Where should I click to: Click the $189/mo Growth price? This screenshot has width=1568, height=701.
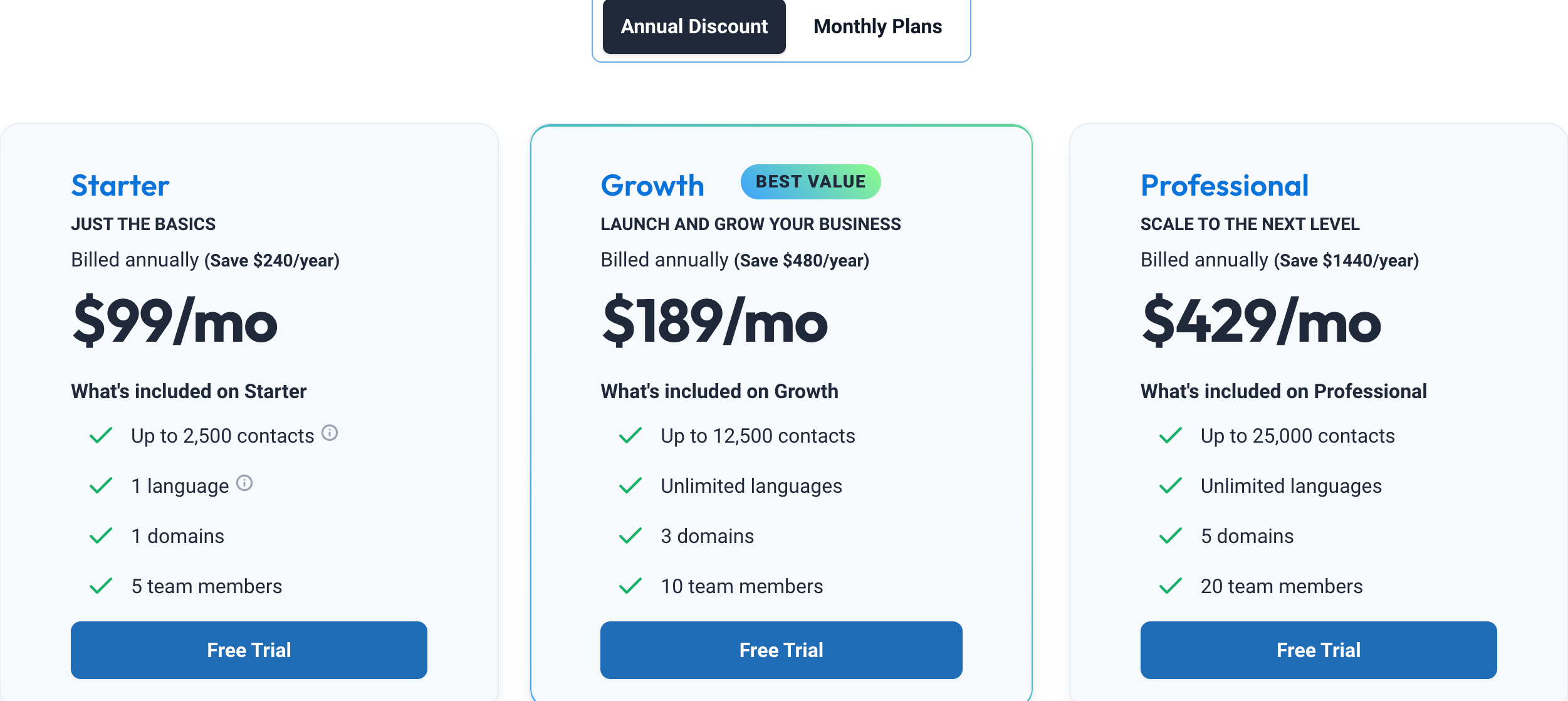tap(715, 321)
